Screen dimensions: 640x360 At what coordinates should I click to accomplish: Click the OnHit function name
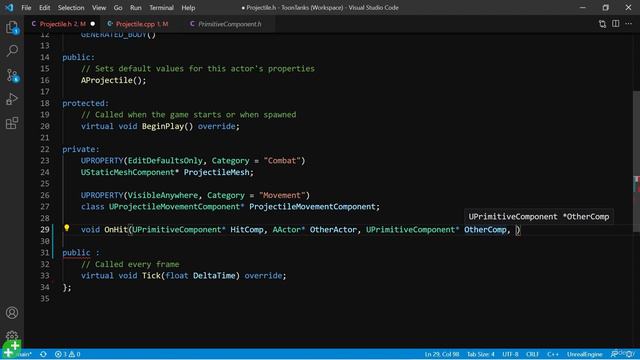coord(116,229)
